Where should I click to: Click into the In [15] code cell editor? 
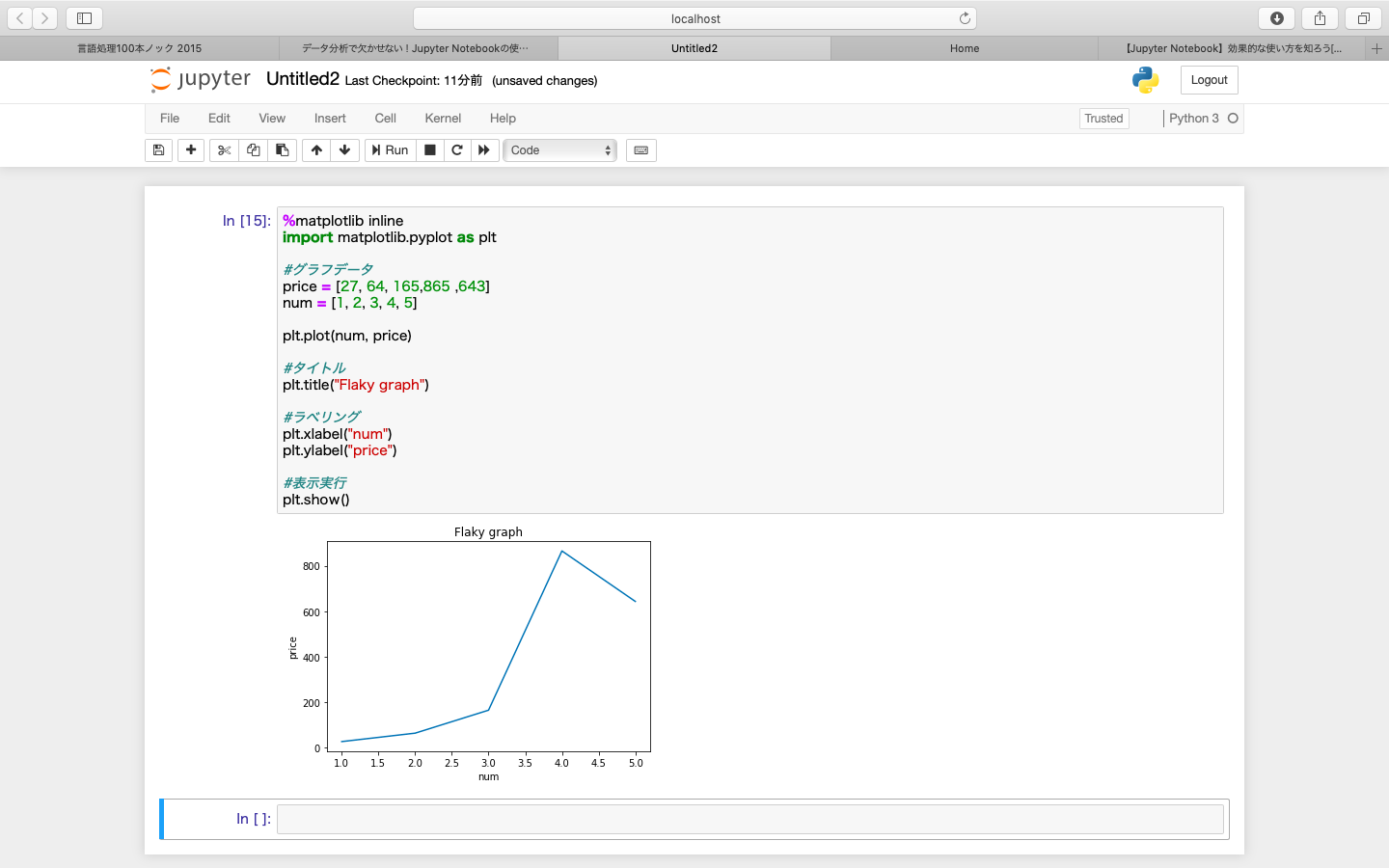[x=750, y=360]
